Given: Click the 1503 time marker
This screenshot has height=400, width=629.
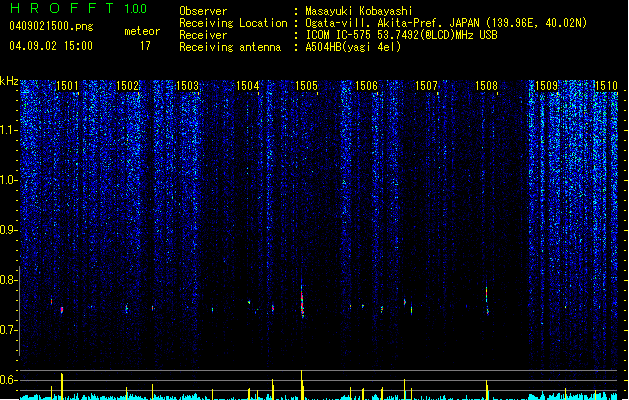Looking at the screenshot, I should (187, 86).
